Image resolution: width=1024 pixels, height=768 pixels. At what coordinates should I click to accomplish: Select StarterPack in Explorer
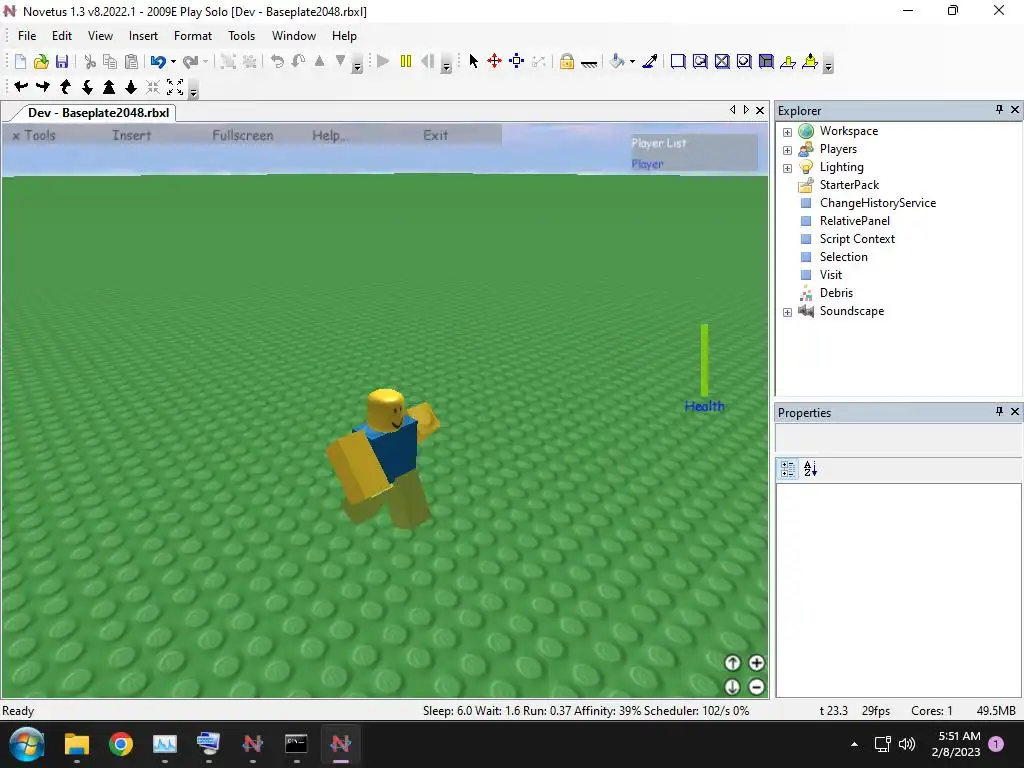(849, 185)
